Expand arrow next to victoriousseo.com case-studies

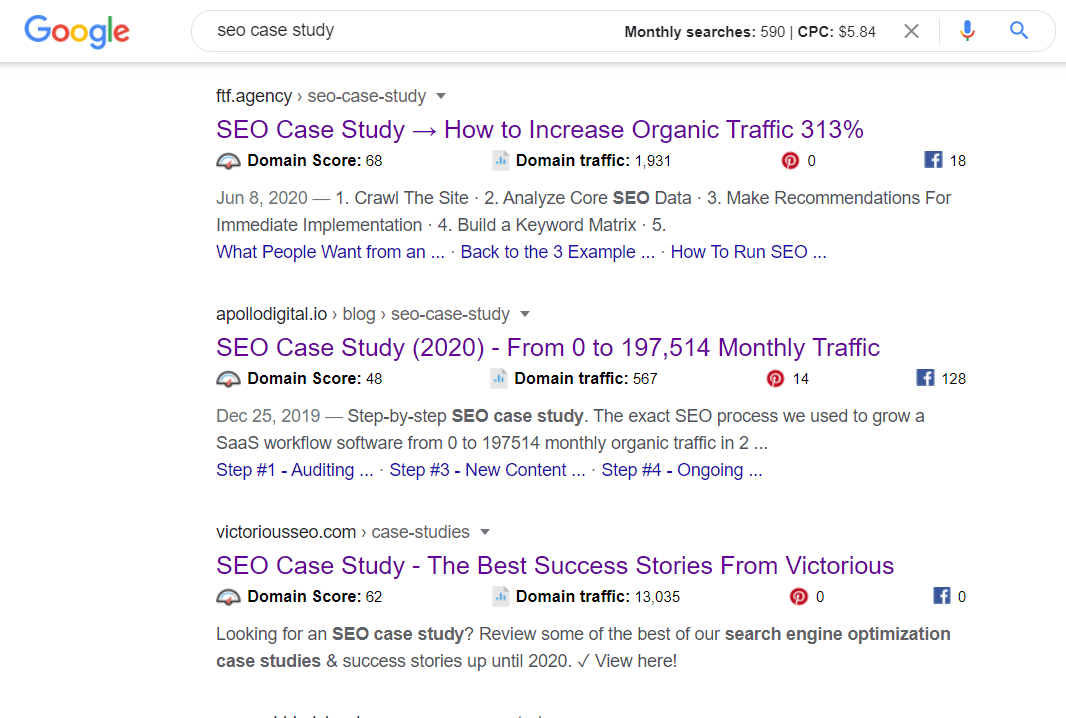[x=484, y=532]
